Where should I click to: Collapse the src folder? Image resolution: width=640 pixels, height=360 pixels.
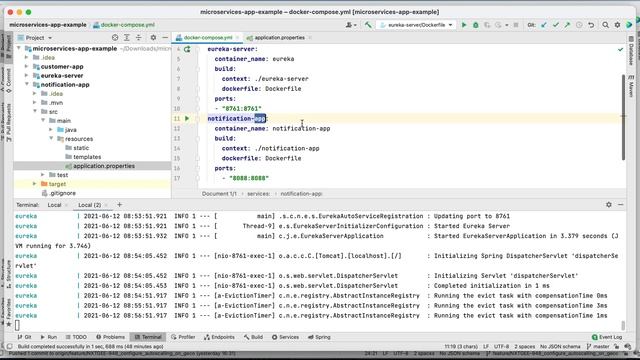tap(35, 111)
